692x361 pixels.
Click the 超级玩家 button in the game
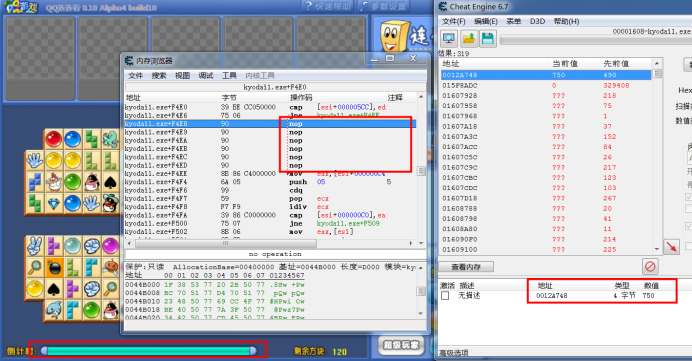(401, 345)
